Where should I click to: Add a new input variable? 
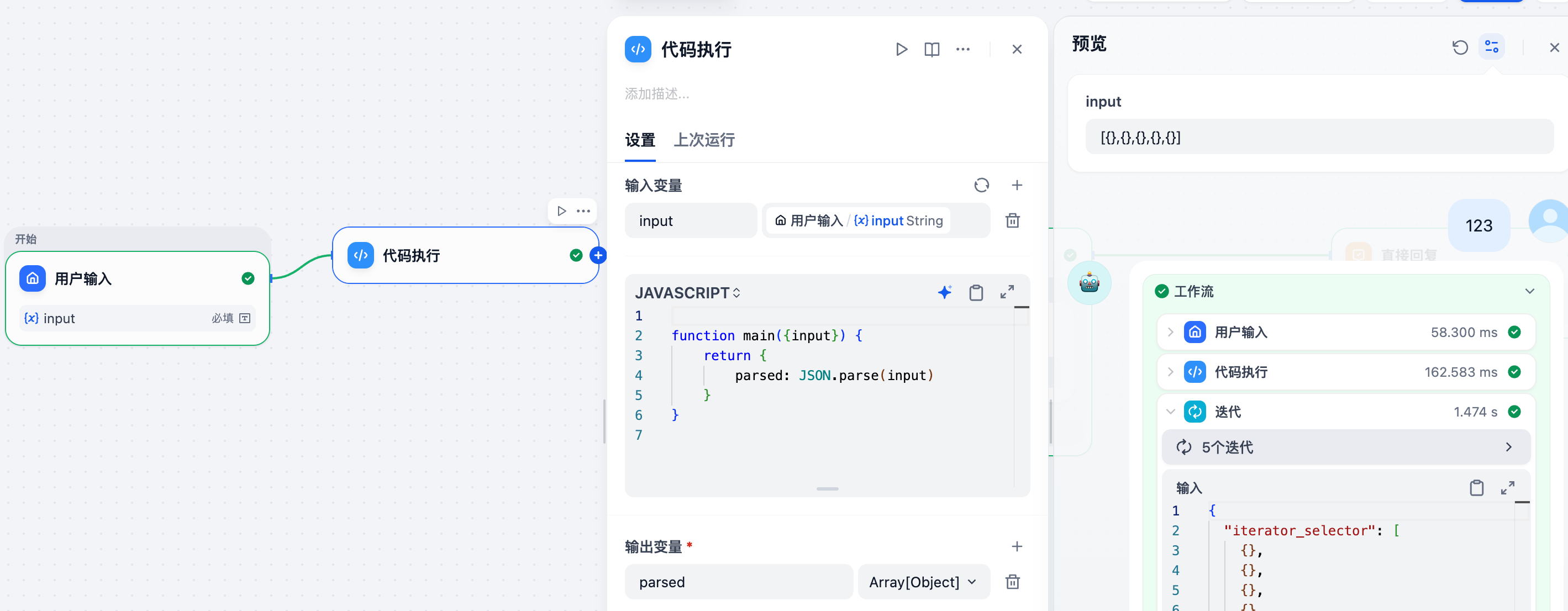tap(1017, 185)
